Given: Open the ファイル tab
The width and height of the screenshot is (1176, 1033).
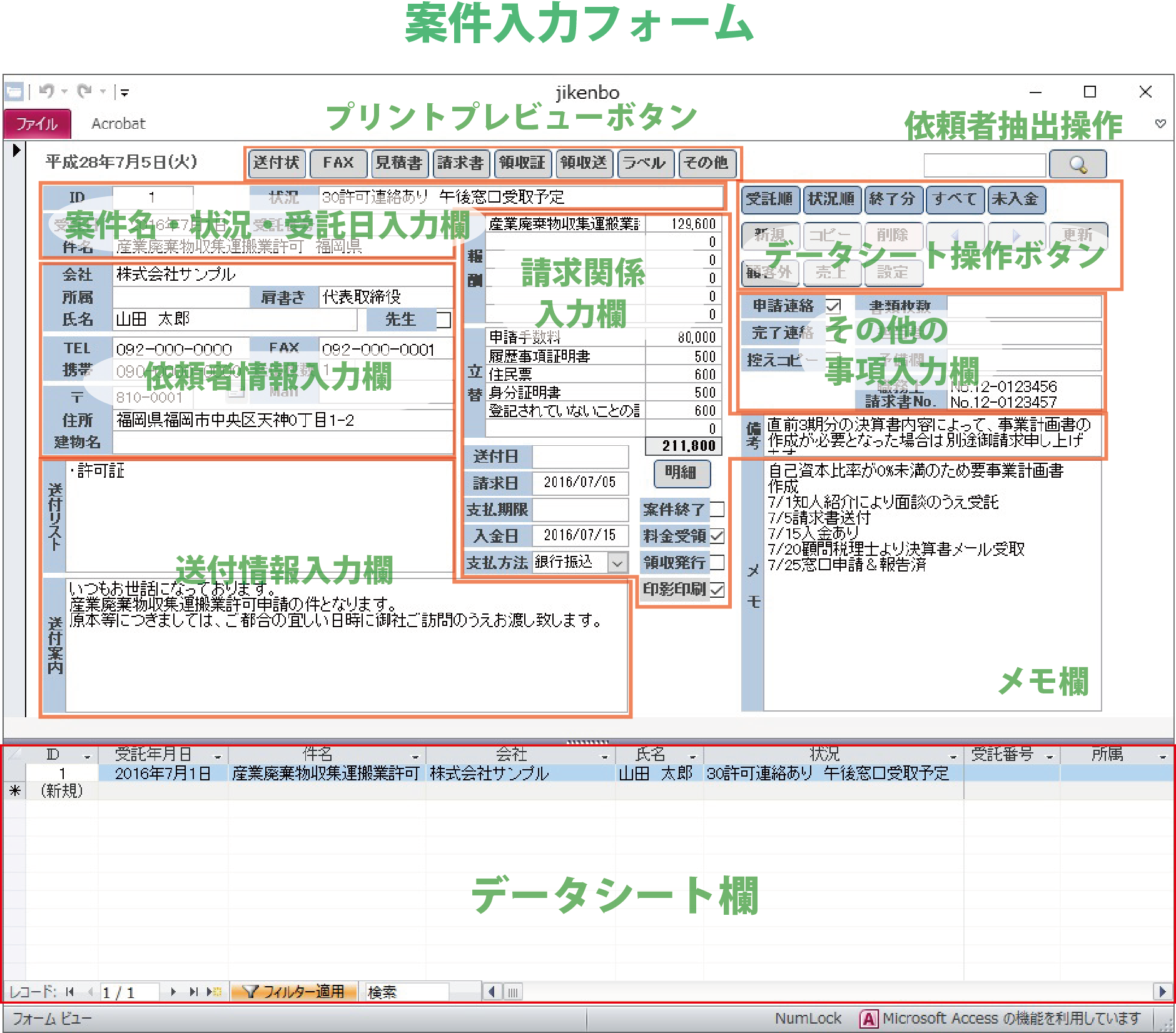Looking at the screenshot, I should click(x=37, y=124).
